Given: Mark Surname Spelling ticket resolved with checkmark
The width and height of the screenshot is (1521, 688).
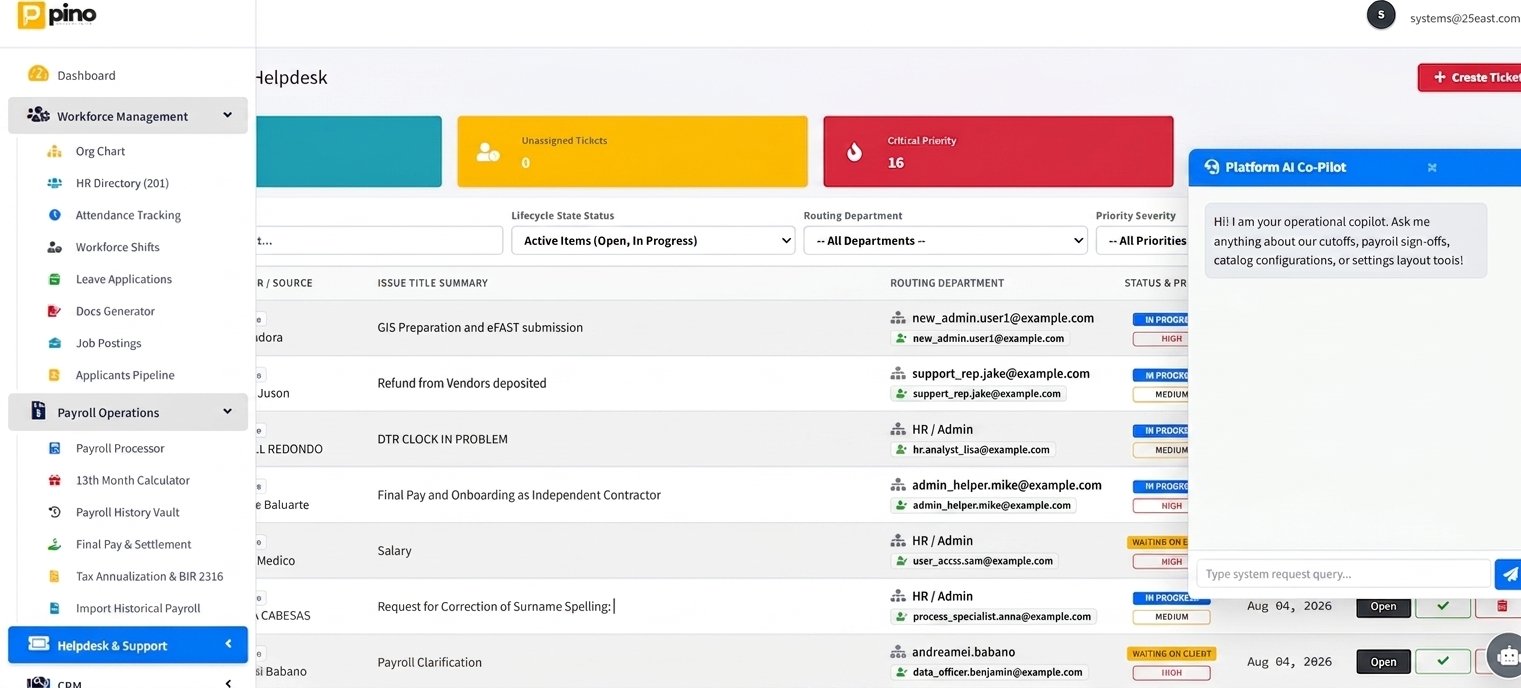Looking at the screenshot, I should (x=1443, y=606).
